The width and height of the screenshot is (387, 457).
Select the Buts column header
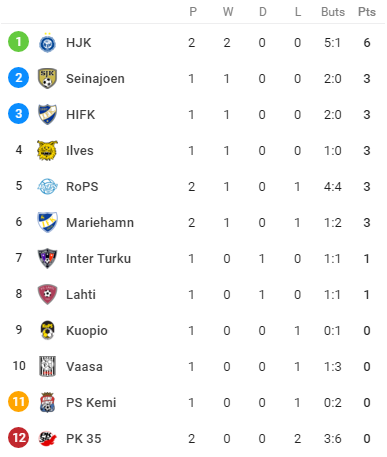click(333, 12)
